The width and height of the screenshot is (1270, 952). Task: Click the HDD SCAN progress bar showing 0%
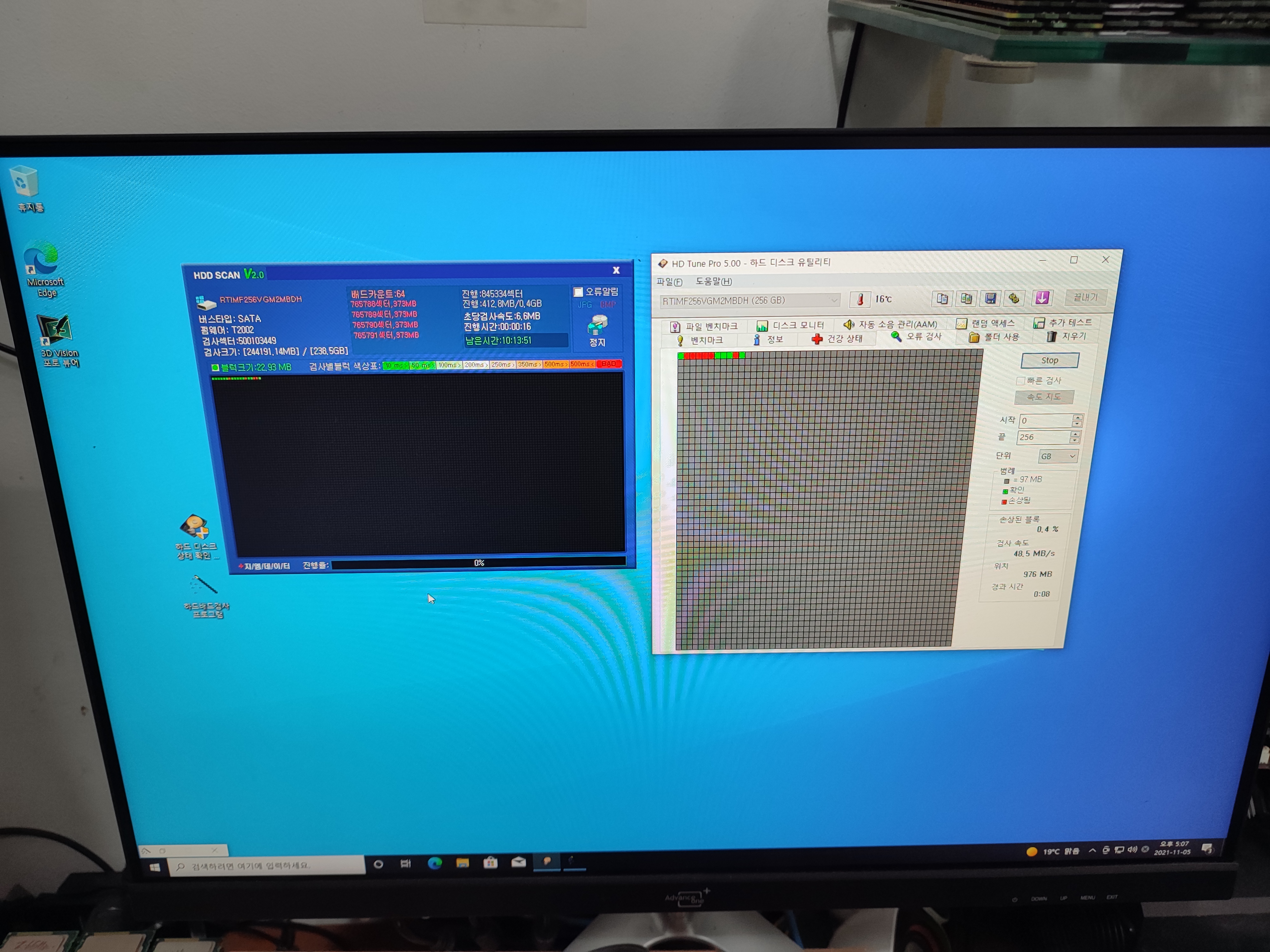[478, 563]
